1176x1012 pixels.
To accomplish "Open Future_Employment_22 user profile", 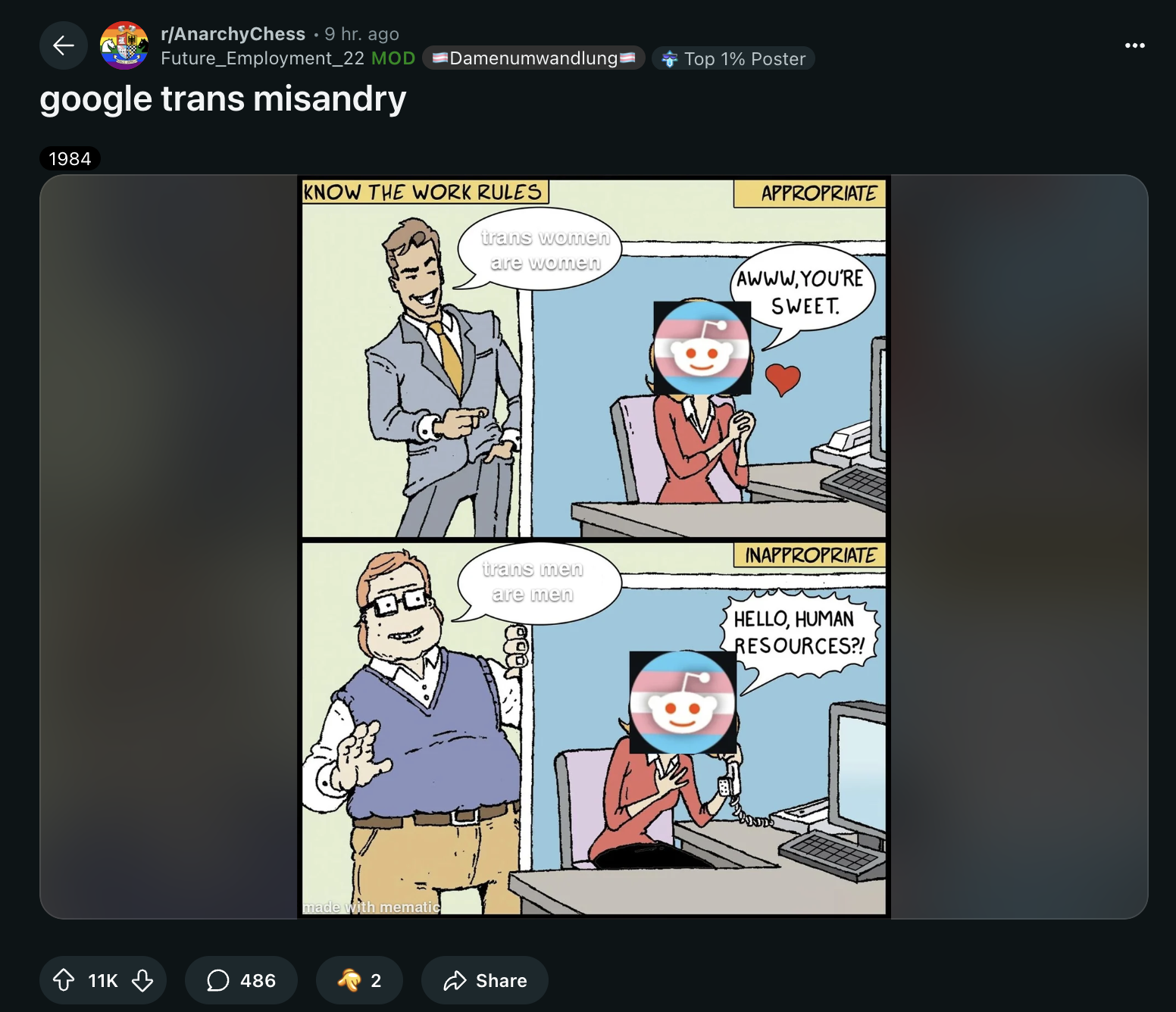I will pos(262,58).
